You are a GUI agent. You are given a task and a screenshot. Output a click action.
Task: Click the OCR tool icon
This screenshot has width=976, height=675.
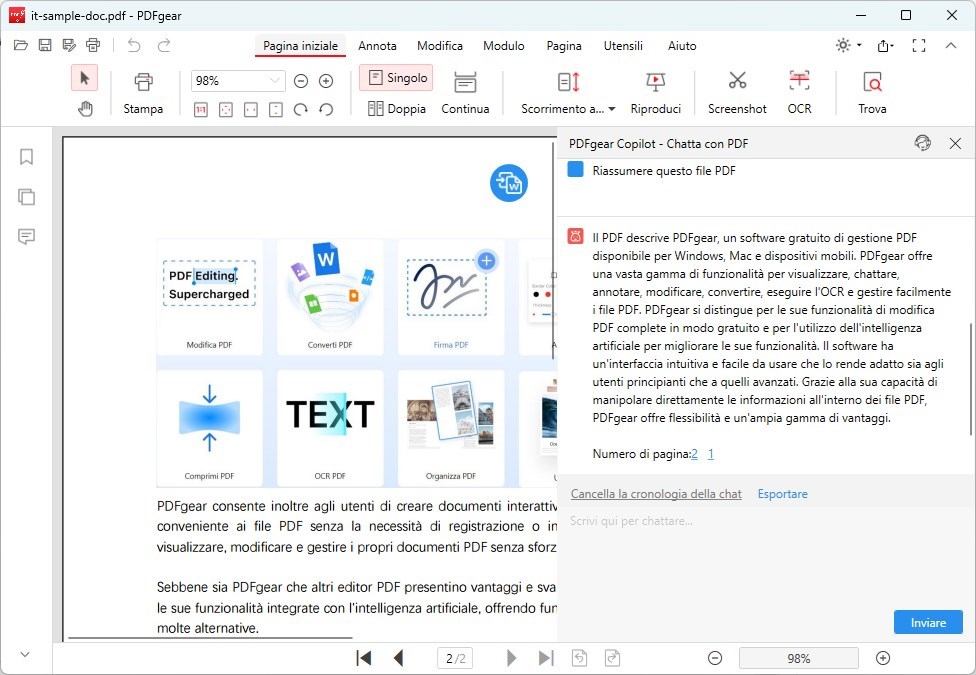799,81
